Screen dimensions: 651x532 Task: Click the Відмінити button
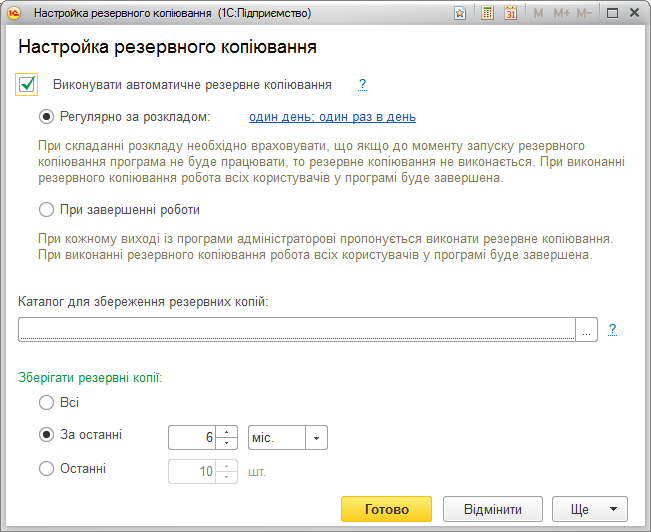click(x=493, y=509)
